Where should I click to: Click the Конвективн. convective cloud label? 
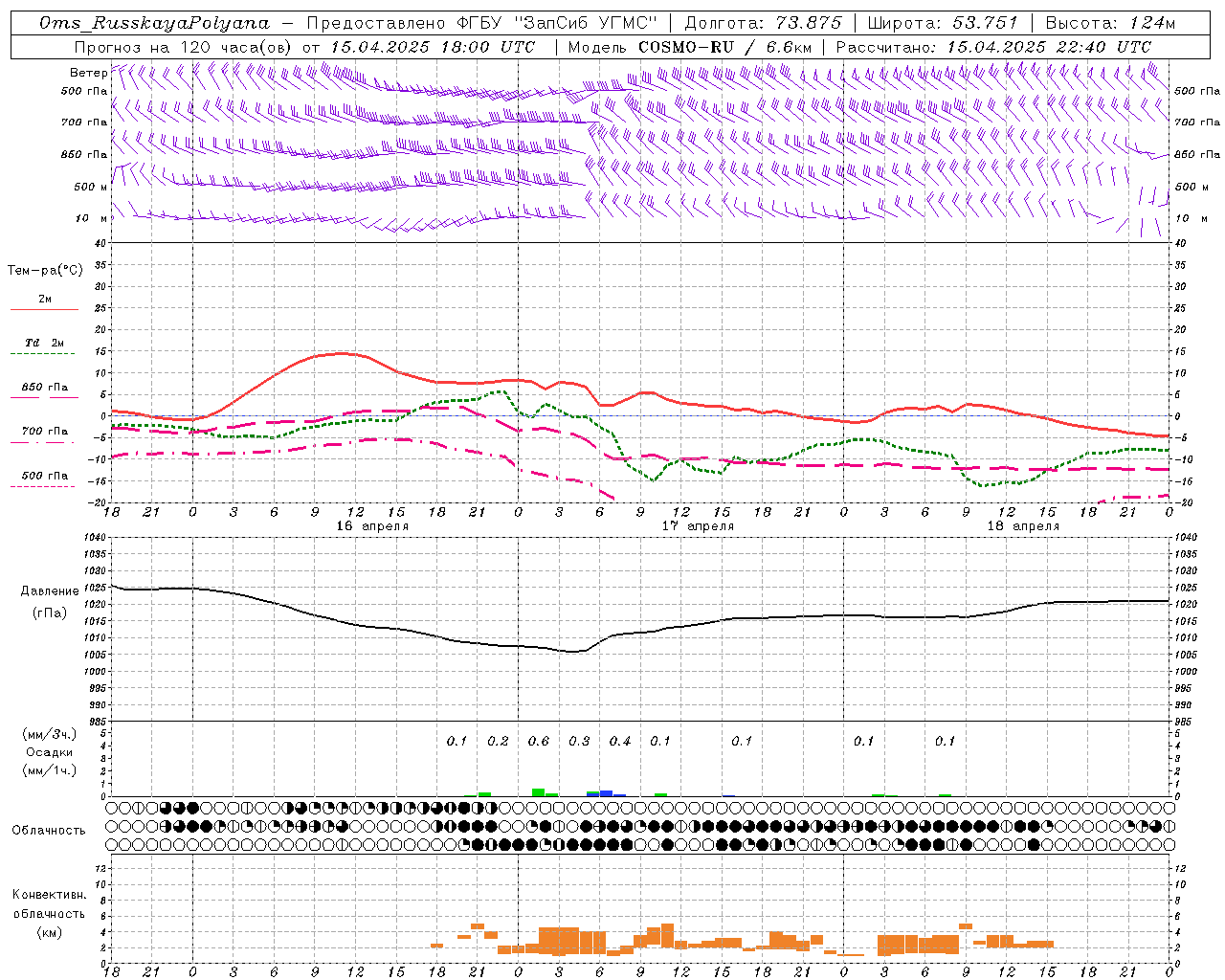tap(50, 895)
